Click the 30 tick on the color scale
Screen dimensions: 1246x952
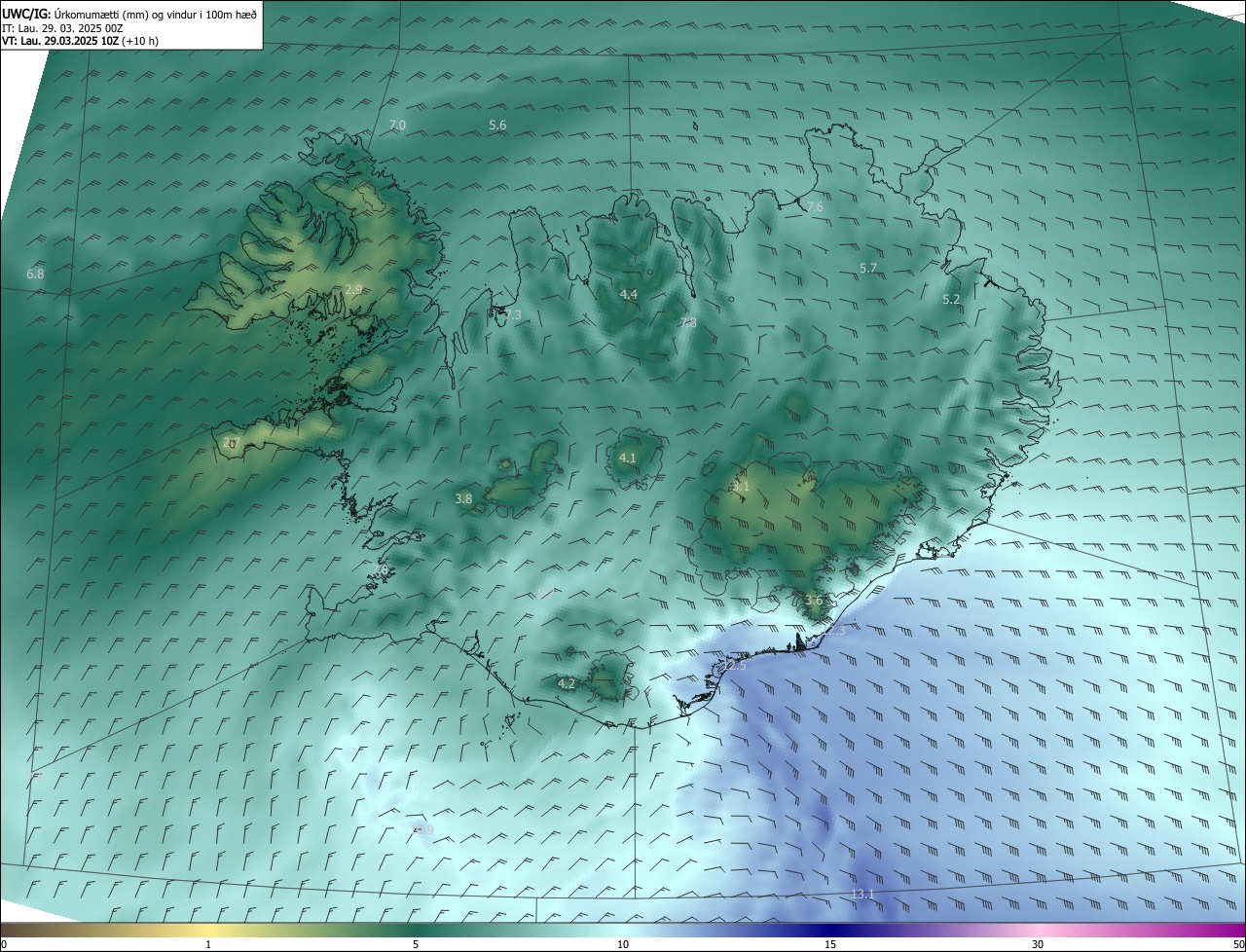[1038, 944]
